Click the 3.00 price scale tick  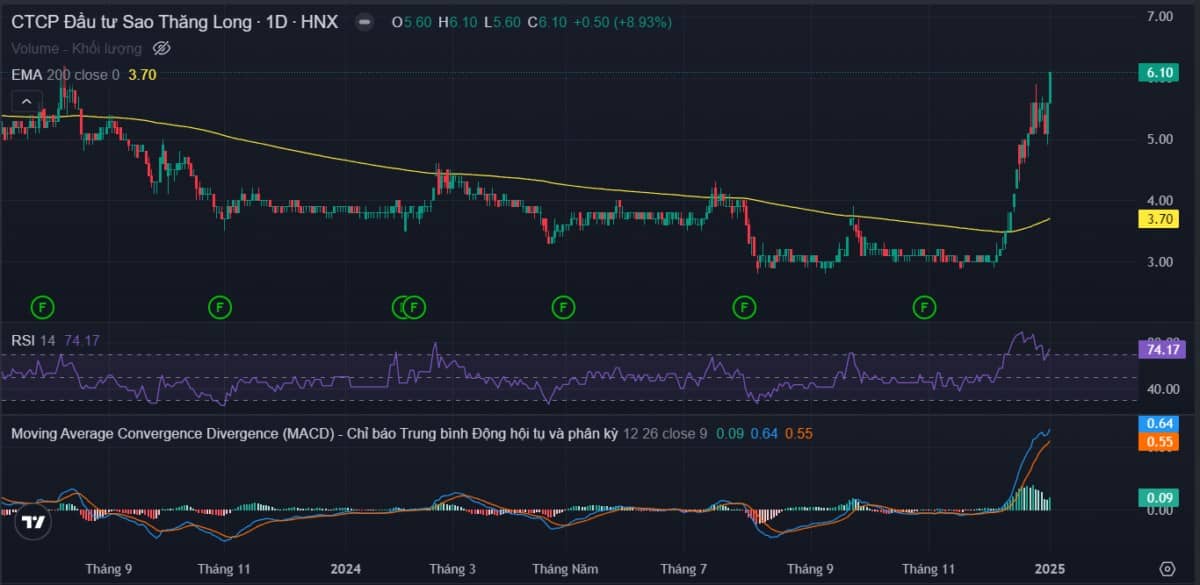coord(1160,262)
